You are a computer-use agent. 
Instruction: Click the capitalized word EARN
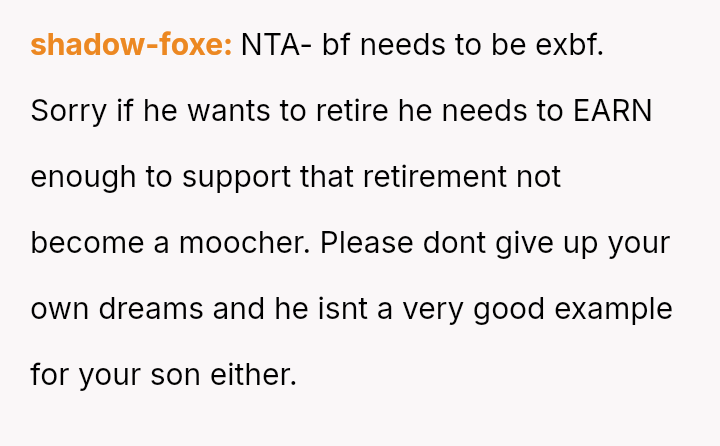(612, 111)
